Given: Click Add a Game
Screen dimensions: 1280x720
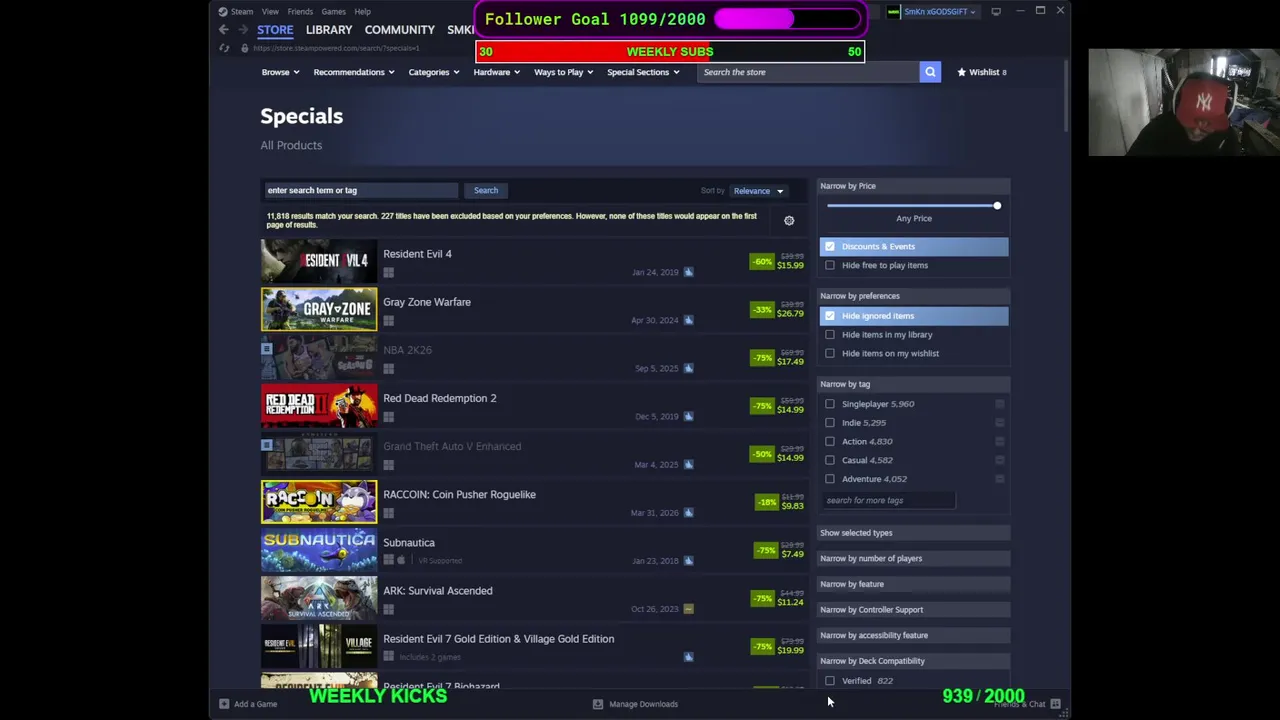Looking at the screenshot, I should pyautogui.click(x=248, y=704).
